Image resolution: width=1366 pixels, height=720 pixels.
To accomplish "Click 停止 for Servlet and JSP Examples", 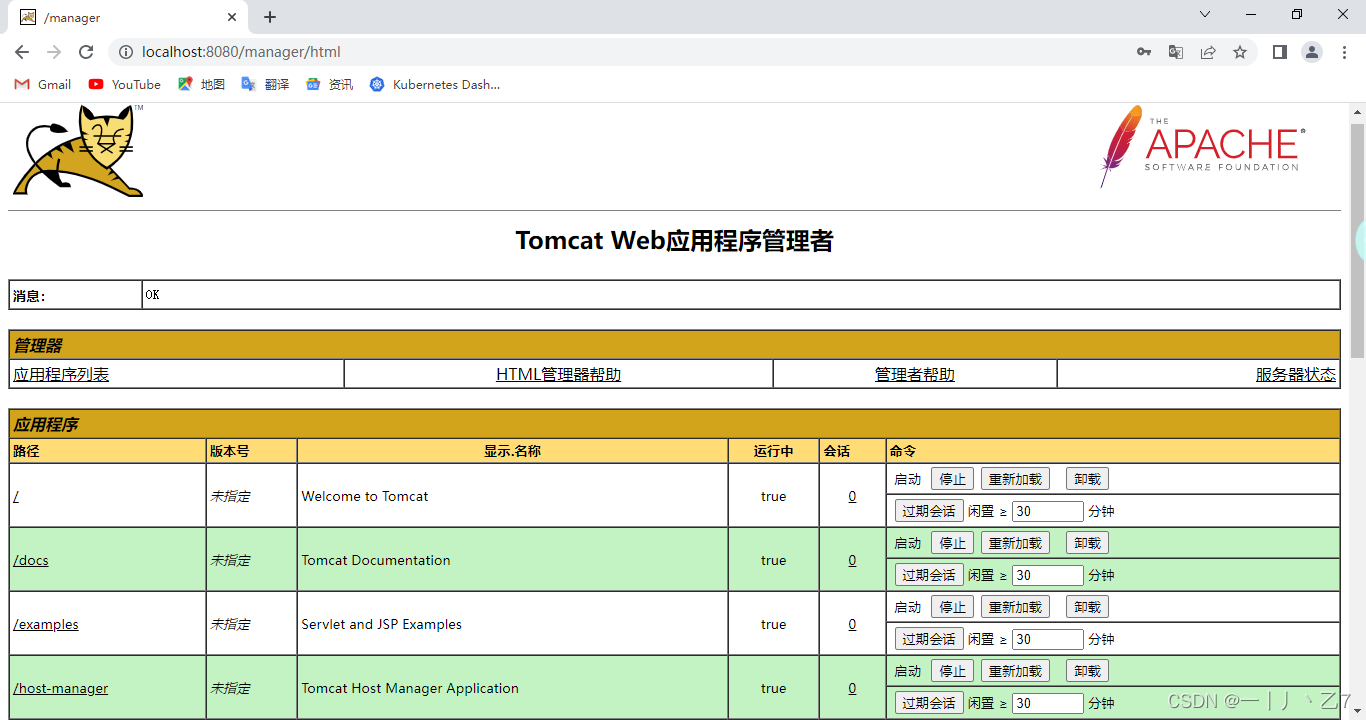I will point(953,607).
